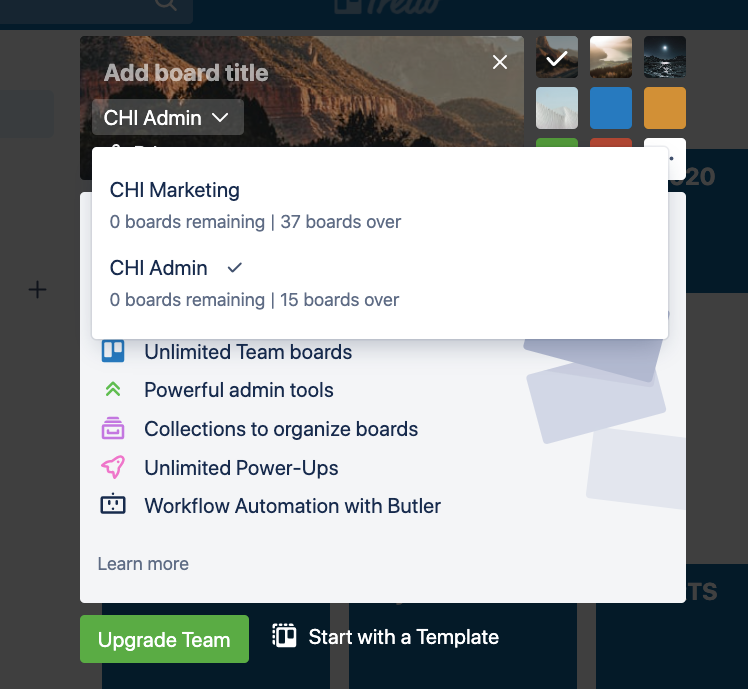Open the Learn more link
Viewport: 748px width, 689px height.
143,564
